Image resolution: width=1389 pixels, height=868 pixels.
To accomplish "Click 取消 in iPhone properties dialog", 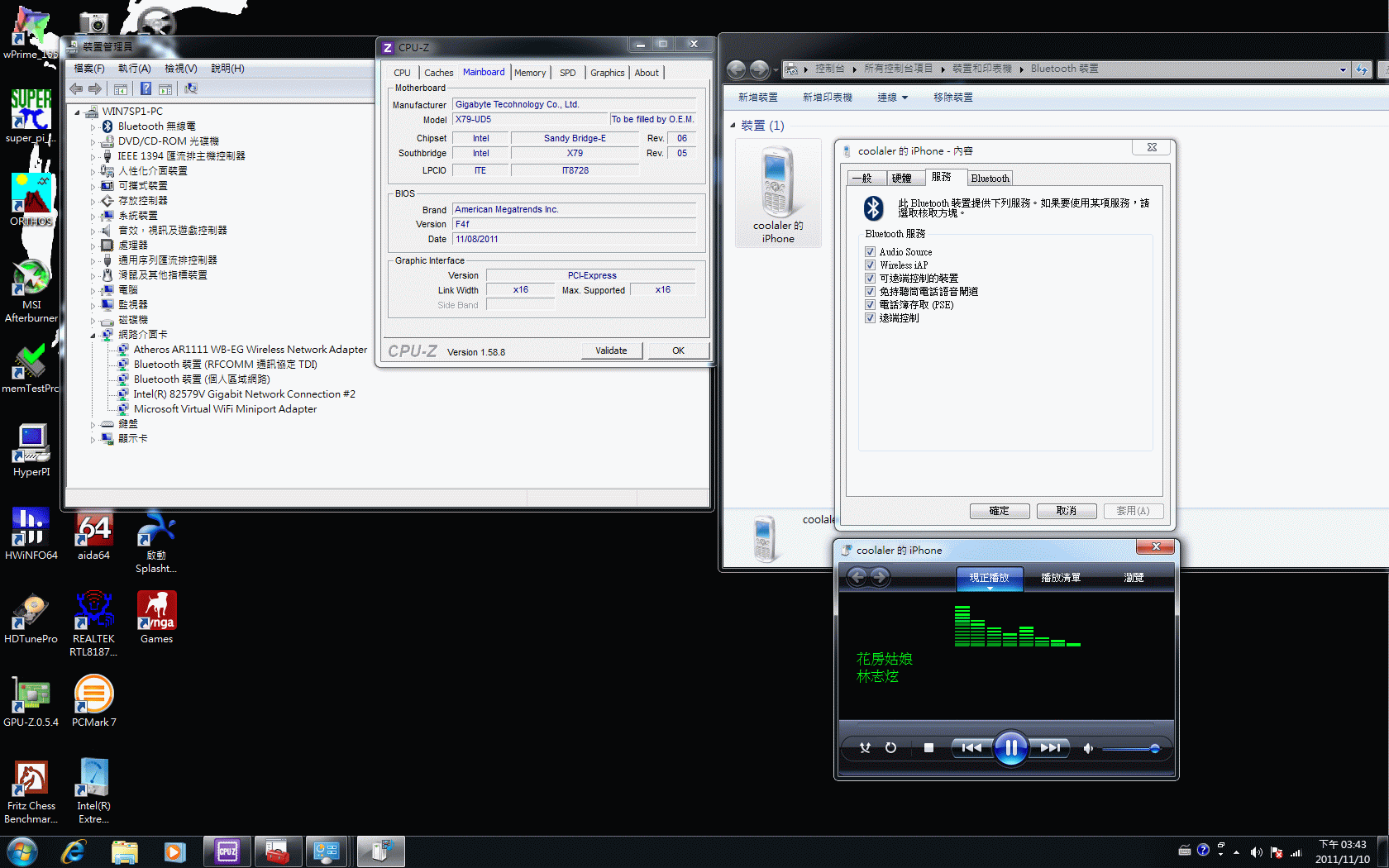I will click(1066, 511).
